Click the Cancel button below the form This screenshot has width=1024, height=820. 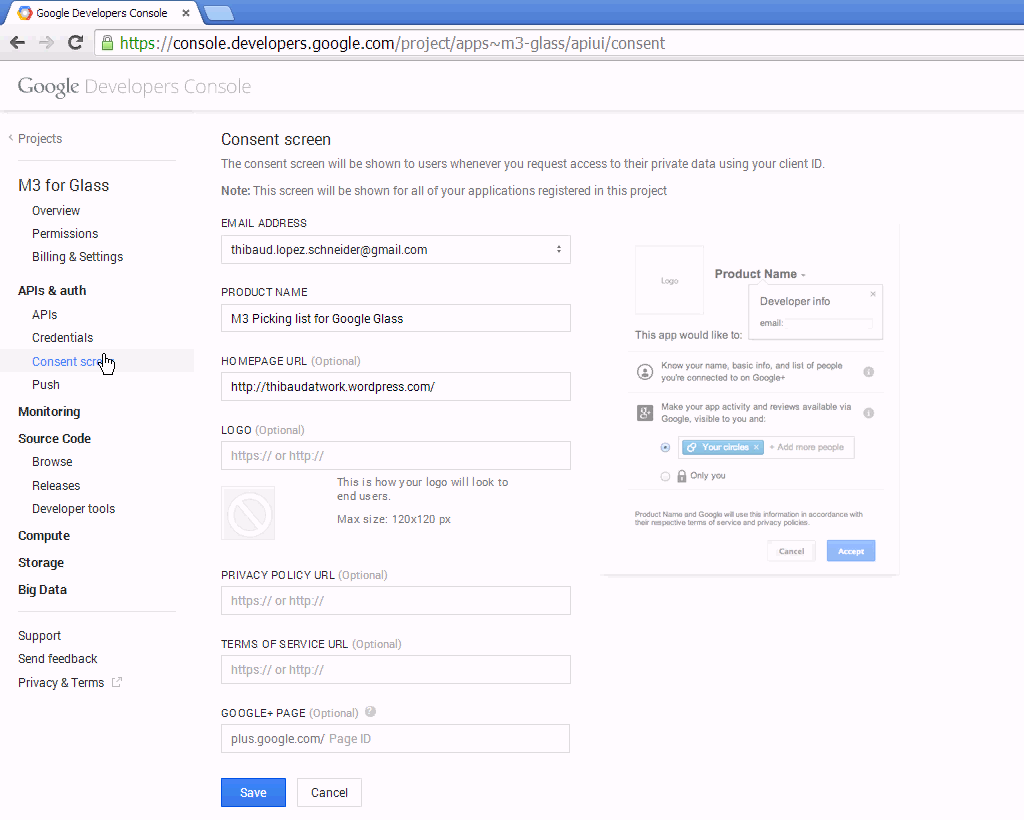(x=329, y=792)
